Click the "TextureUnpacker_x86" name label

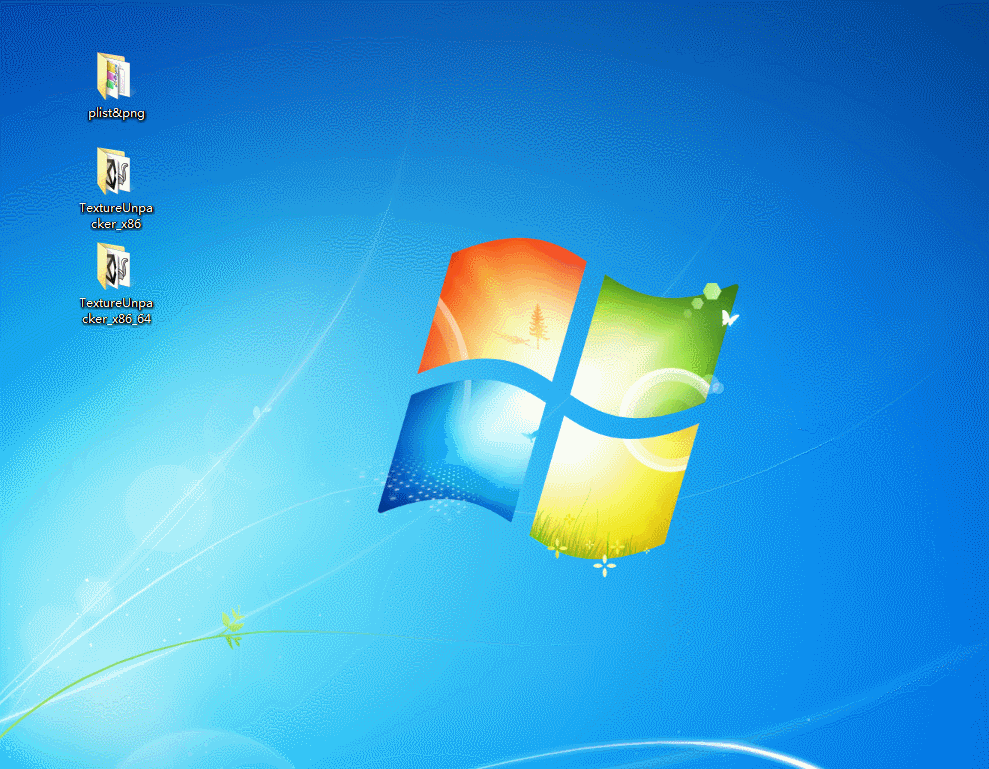point(117,216)
